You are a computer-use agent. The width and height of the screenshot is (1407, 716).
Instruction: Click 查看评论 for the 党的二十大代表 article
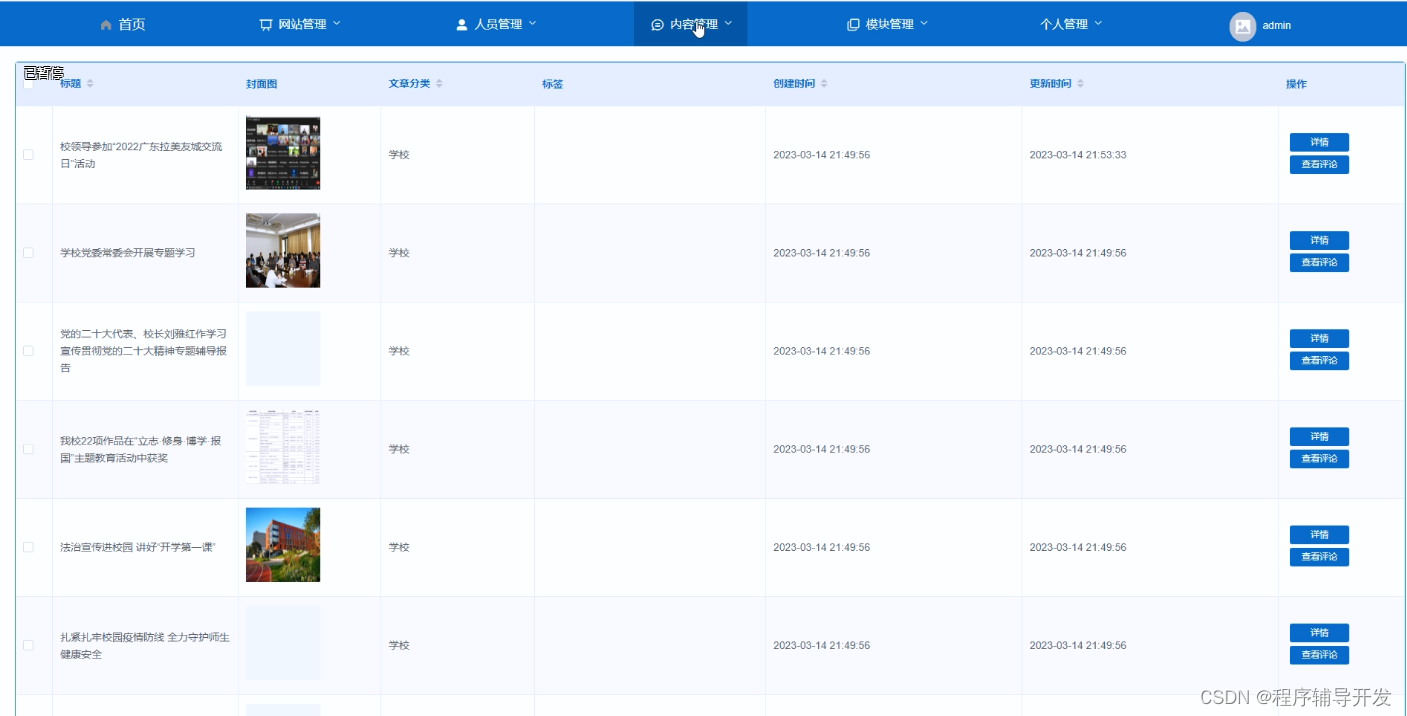[1319, 360]
